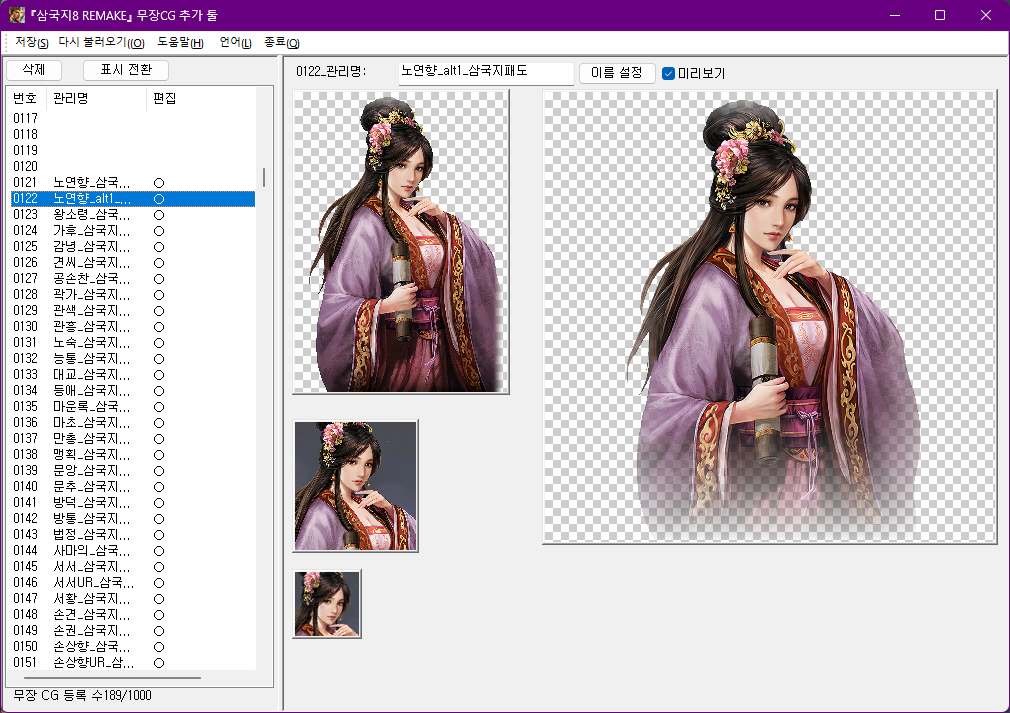Viewport: 1010px width, 713px height.
Task: Sort list by 관리명 column header
Action: pyautogui.click(x=97, y=99)
